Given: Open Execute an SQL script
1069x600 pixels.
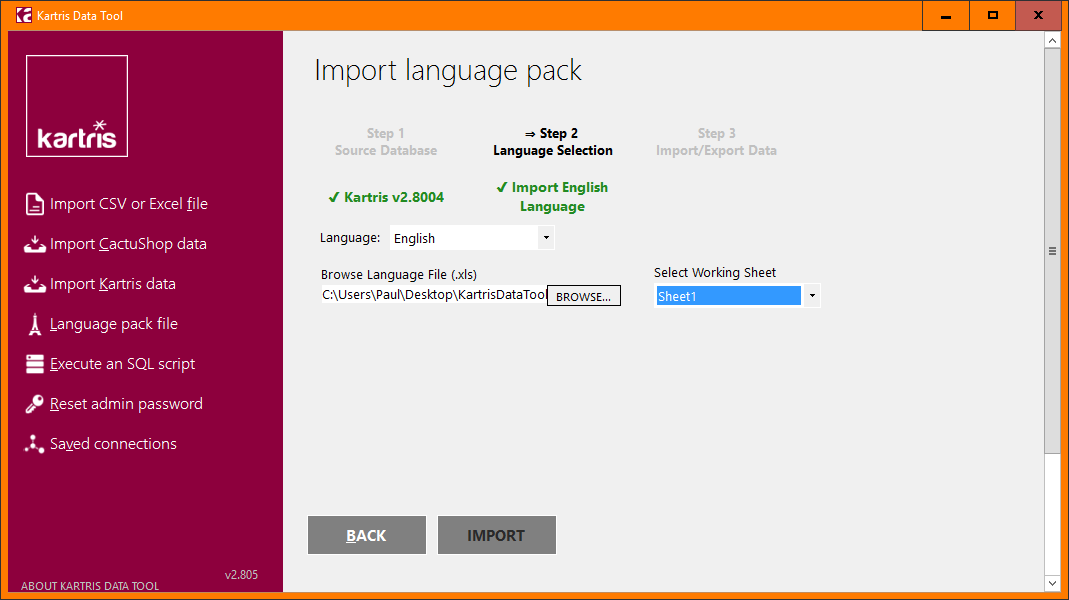Looking at the screenshot, I should point(123,364).
